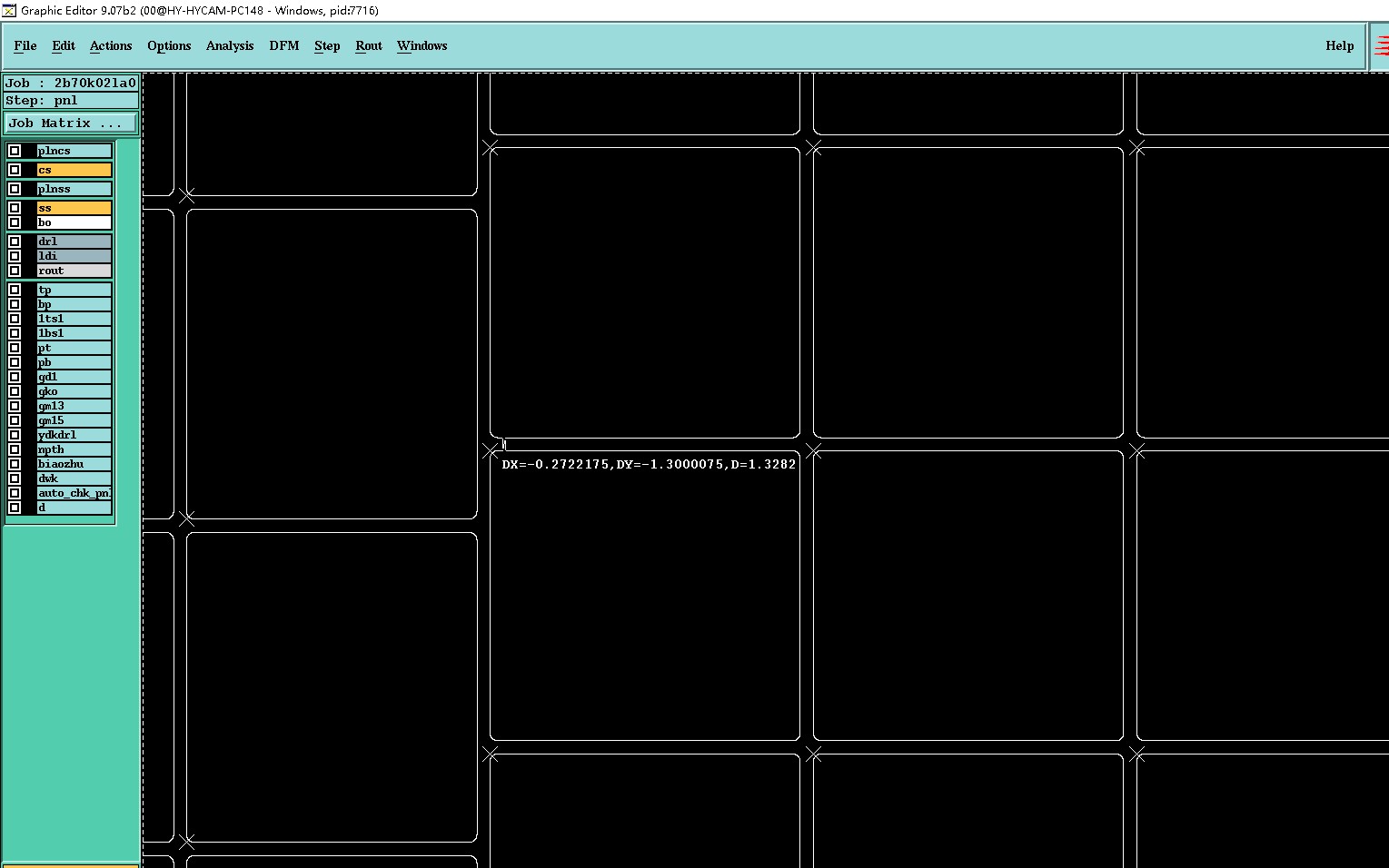Viewport: 1389px width, 868px height.
Task: Select the gko layer name
Action: [74, 391]
